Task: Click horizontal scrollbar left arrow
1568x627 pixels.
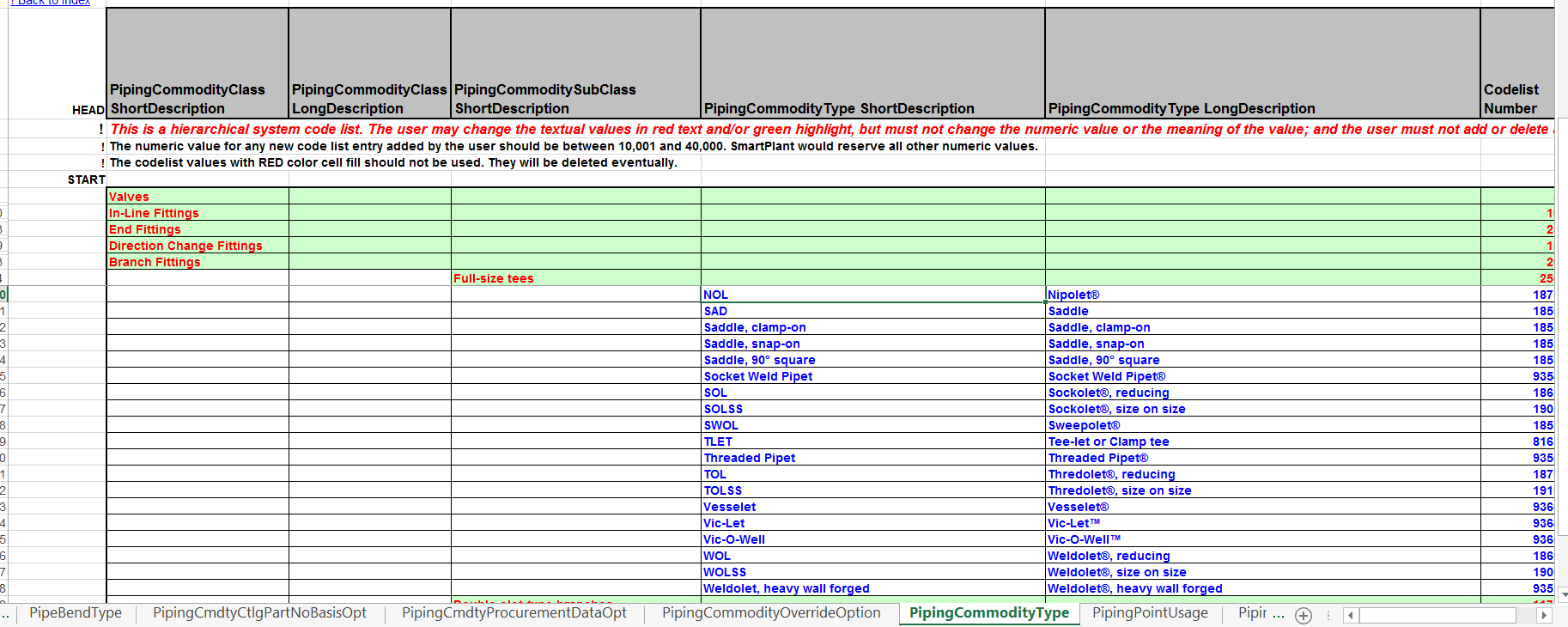Action: (x=1351, y=615)
